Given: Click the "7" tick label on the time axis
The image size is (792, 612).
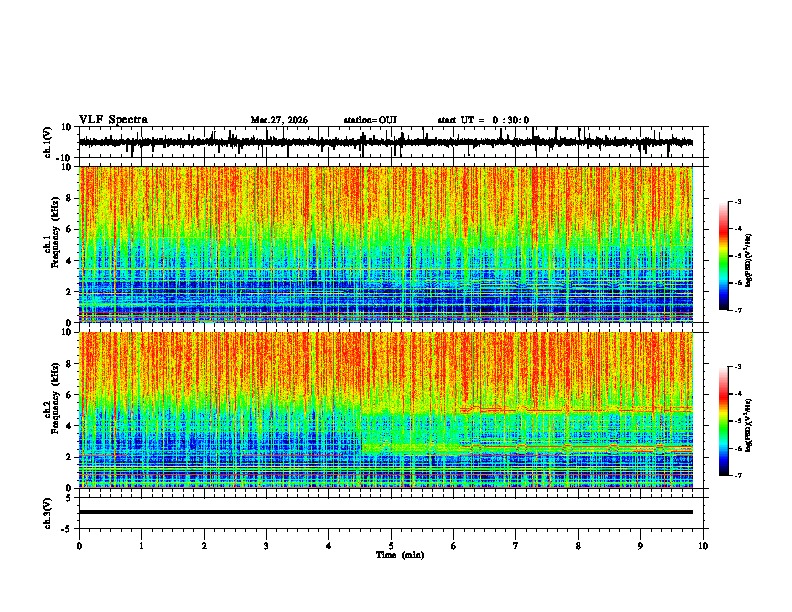Looking at the screenshot, I should point(515,546).
